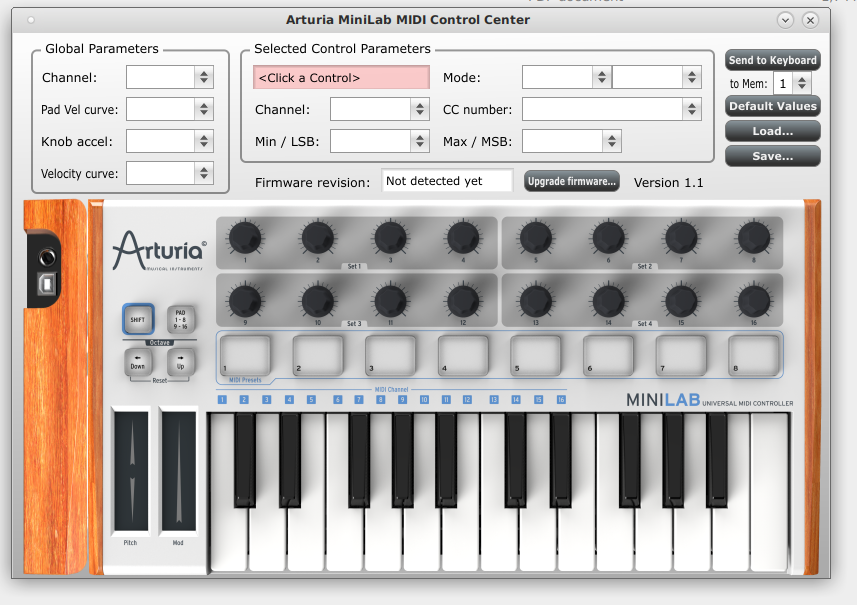The image size is (857, 605).
Task: Select knob 16 in Set 4
Action: click(x=754, y=301)
